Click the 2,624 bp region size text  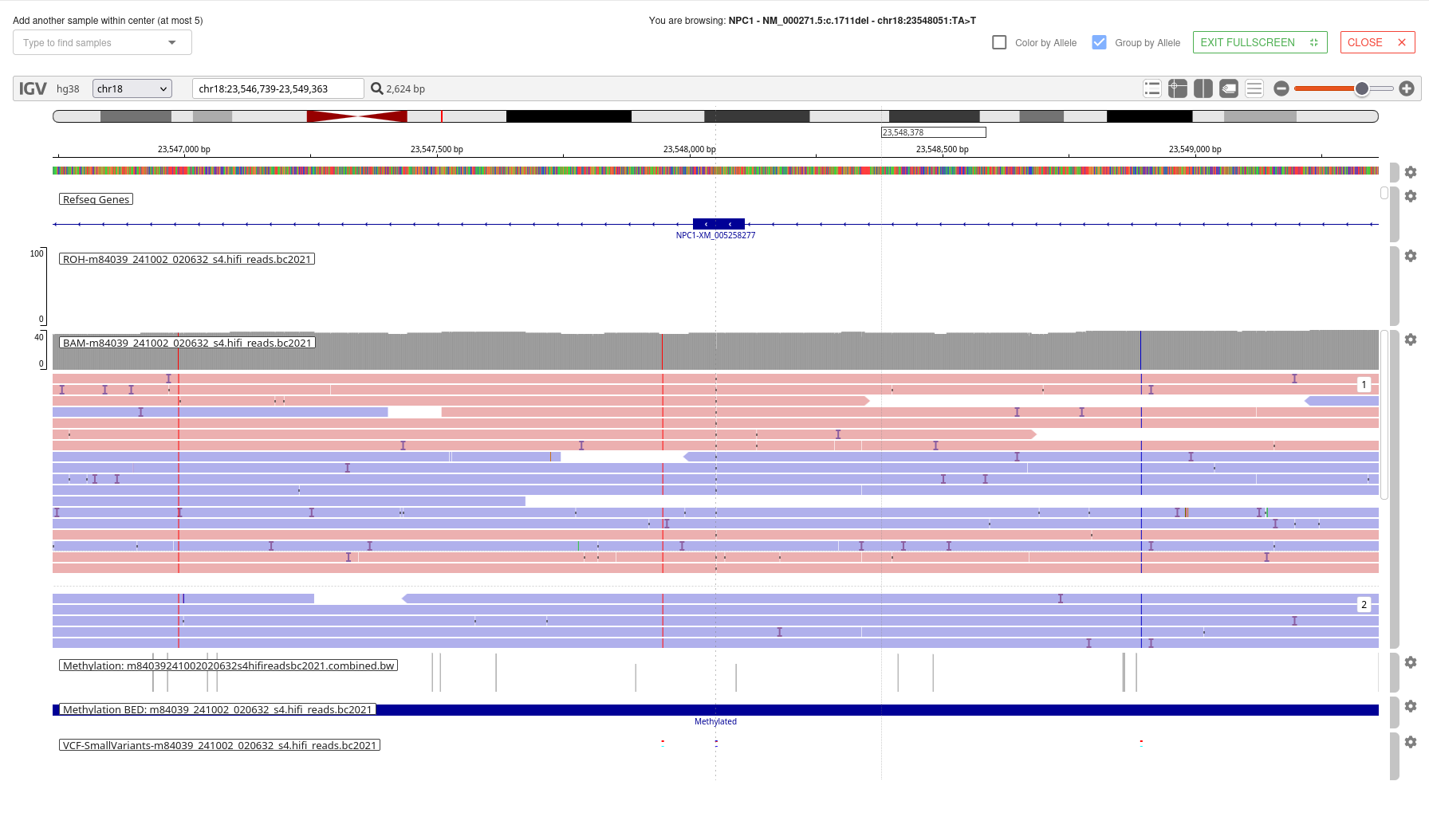(x=406, y=89)
